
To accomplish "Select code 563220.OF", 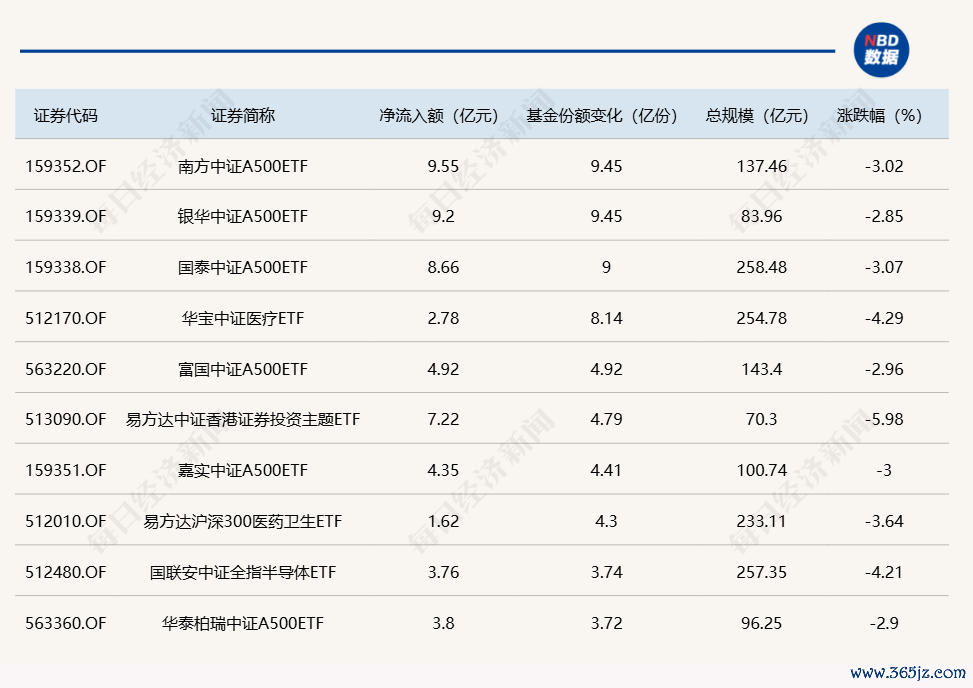I will [x=66, y=369].
